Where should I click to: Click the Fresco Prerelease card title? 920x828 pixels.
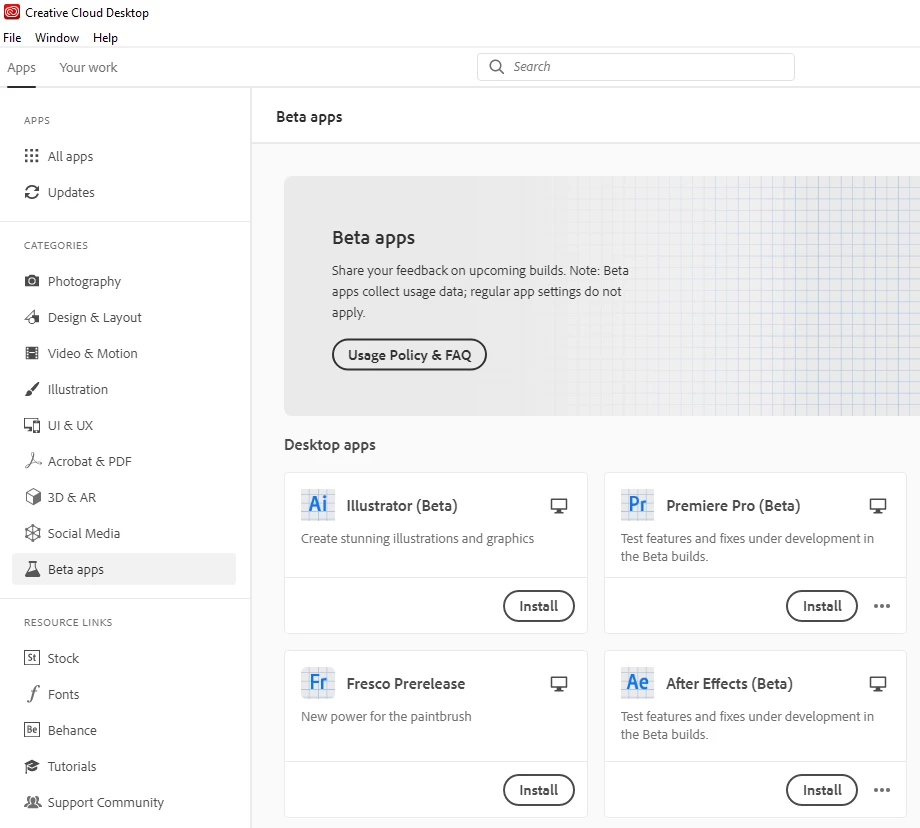click(x=406, y=684)
